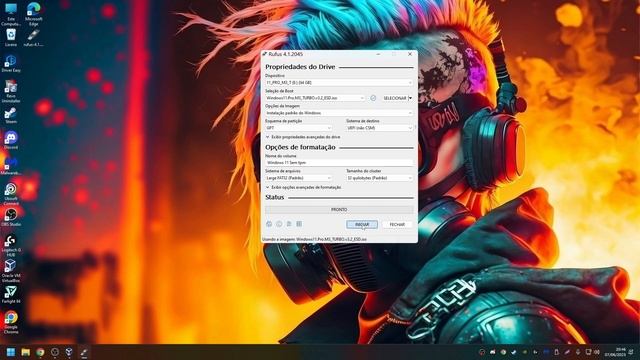Open the Steam desktop shortcut

(x=11, y=115)
